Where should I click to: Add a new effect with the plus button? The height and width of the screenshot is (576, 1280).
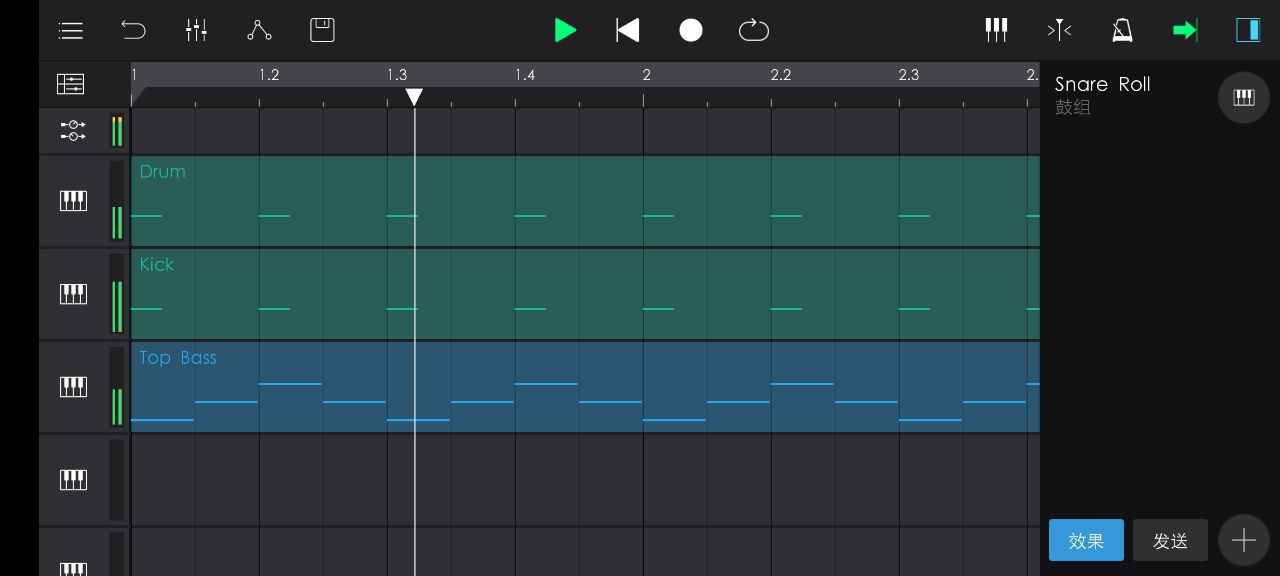pos(1244,540)
